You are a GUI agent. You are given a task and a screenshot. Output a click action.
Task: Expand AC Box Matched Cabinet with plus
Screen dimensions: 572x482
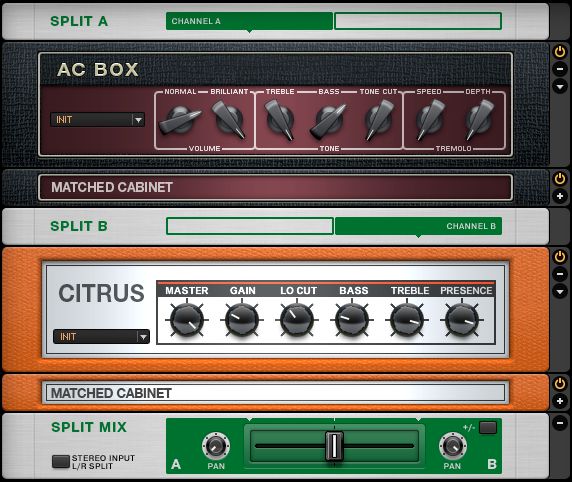click(x=560, y=196)
